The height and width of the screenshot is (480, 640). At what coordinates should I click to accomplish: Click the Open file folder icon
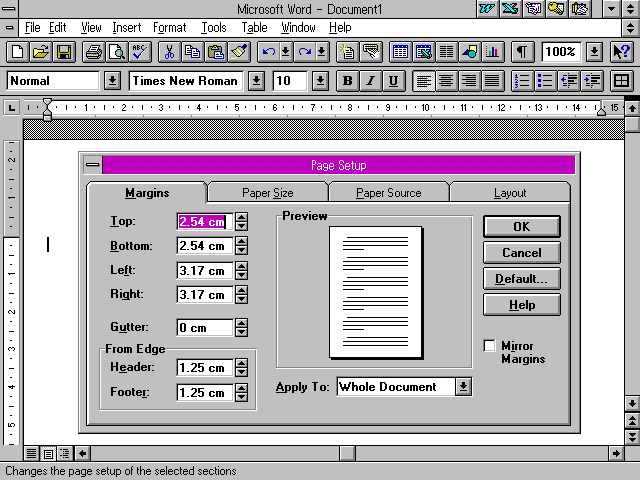click(x=41, y=52)
